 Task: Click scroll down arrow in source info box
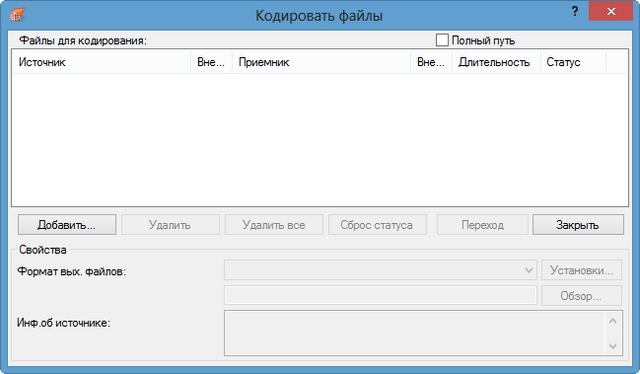pos(613,346)
